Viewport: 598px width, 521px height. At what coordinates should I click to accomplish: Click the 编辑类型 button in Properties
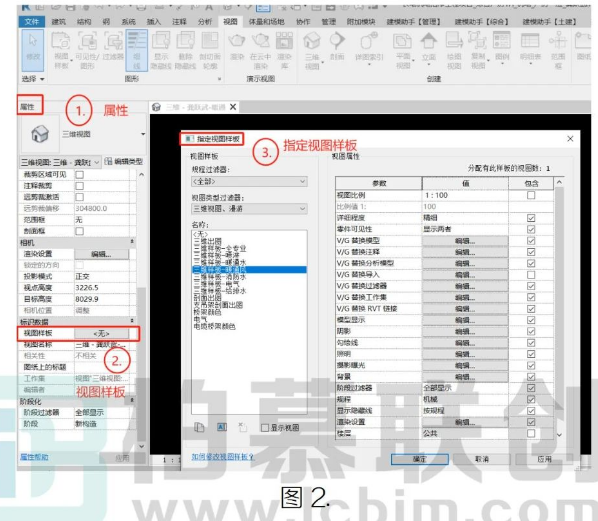(x=124, y=162)
